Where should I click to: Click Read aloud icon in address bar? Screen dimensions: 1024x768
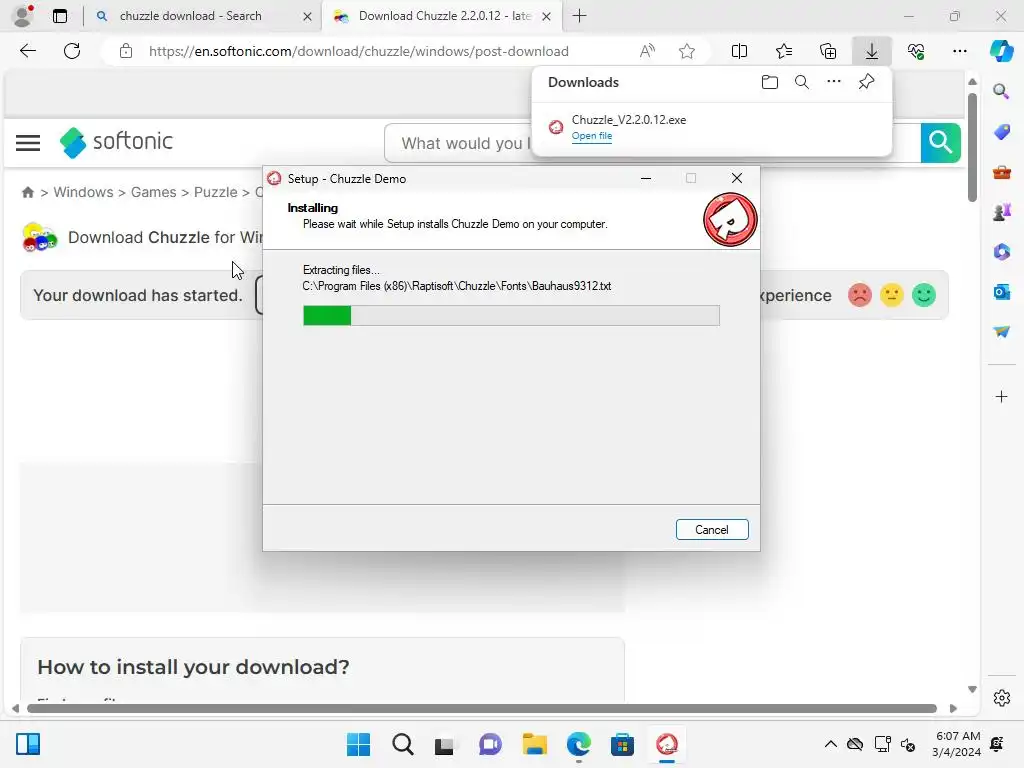click(647, 51)
